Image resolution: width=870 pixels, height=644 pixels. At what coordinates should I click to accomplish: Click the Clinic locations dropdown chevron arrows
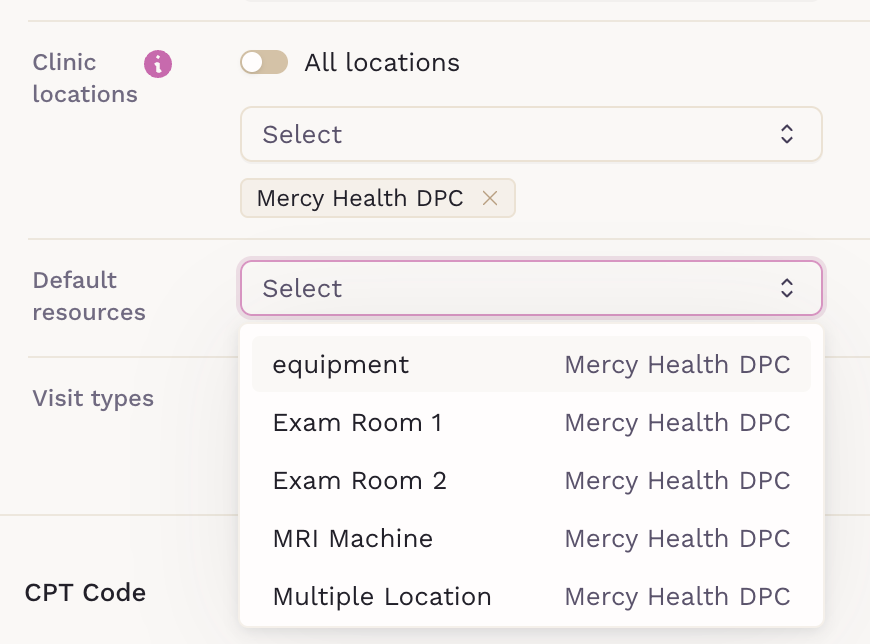point(787,134)
